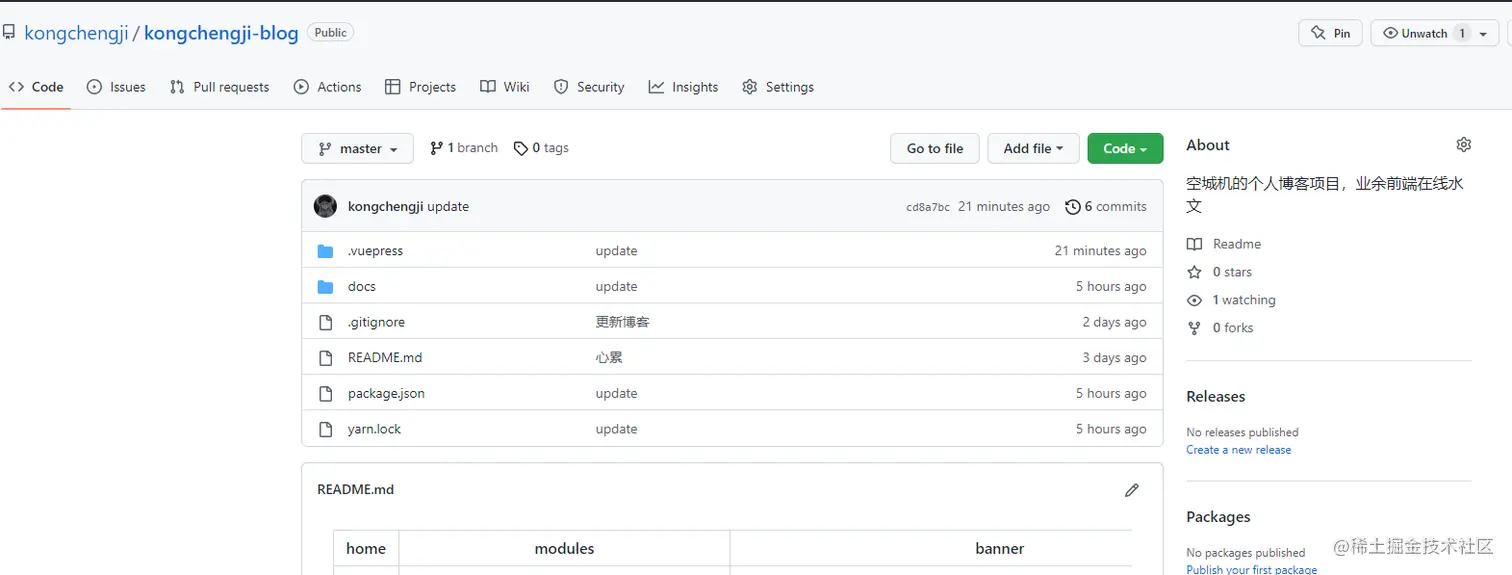Screen dimensions: 1512x575
Task: Click the Releases heading
Action: pyautogui.click(x=1215, y=397)
